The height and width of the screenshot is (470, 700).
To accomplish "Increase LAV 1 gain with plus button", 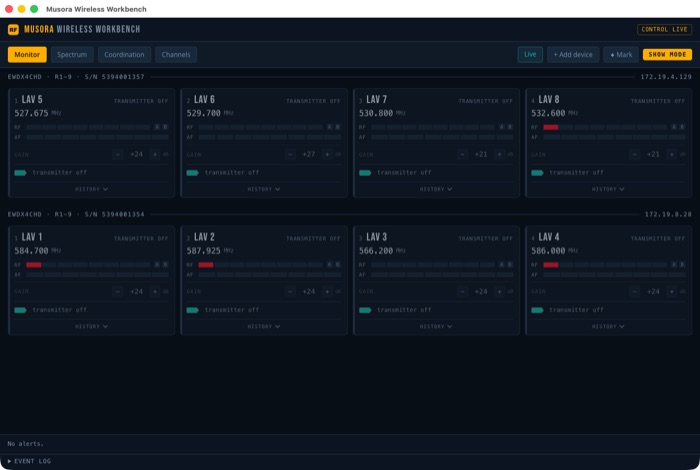I will pyautogui.click(x=155, y=291).
